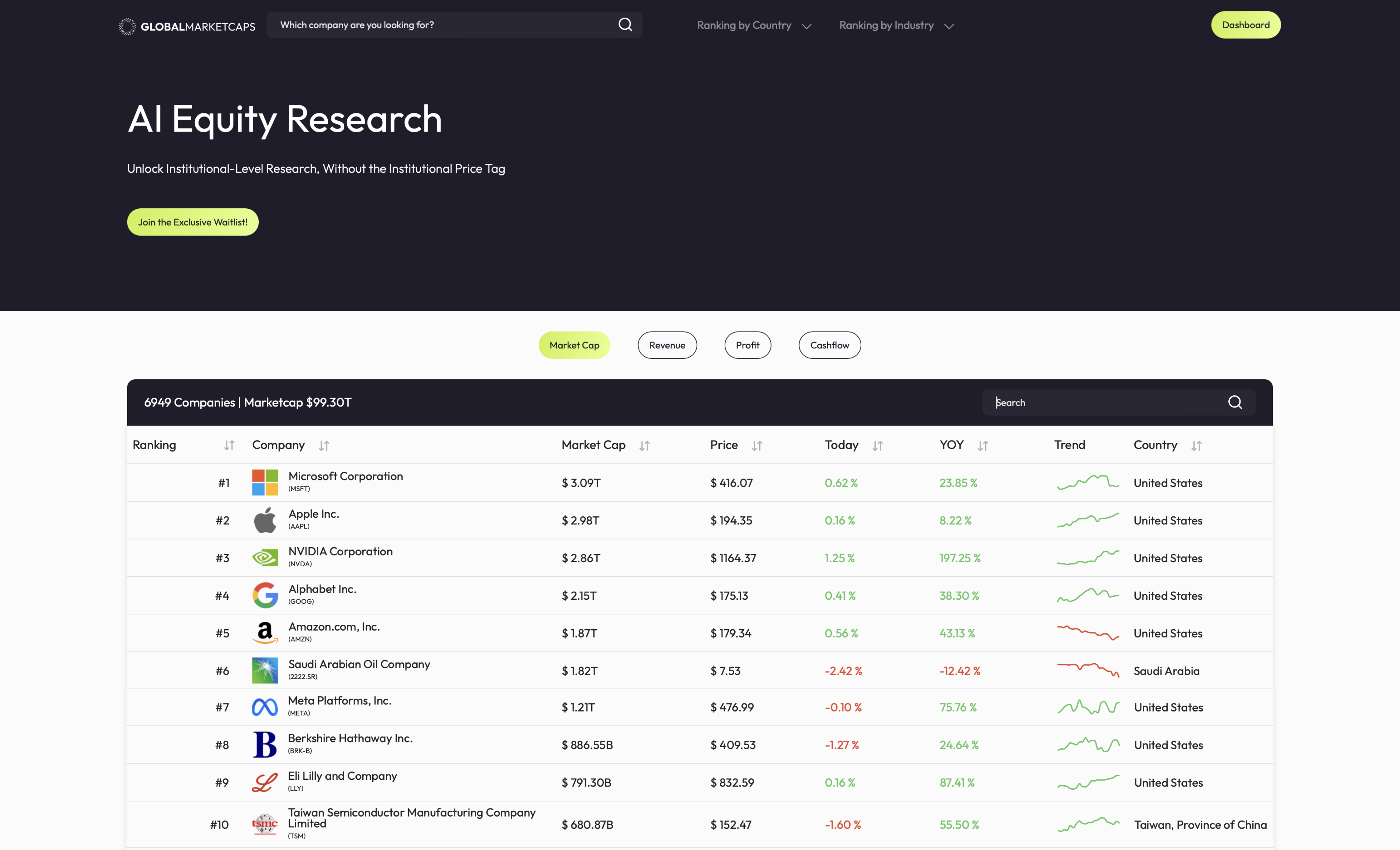This screenshot has height=850, width=1400.
Task: Click Join the Exclusive Waitlist button
Action: [193, 222]
